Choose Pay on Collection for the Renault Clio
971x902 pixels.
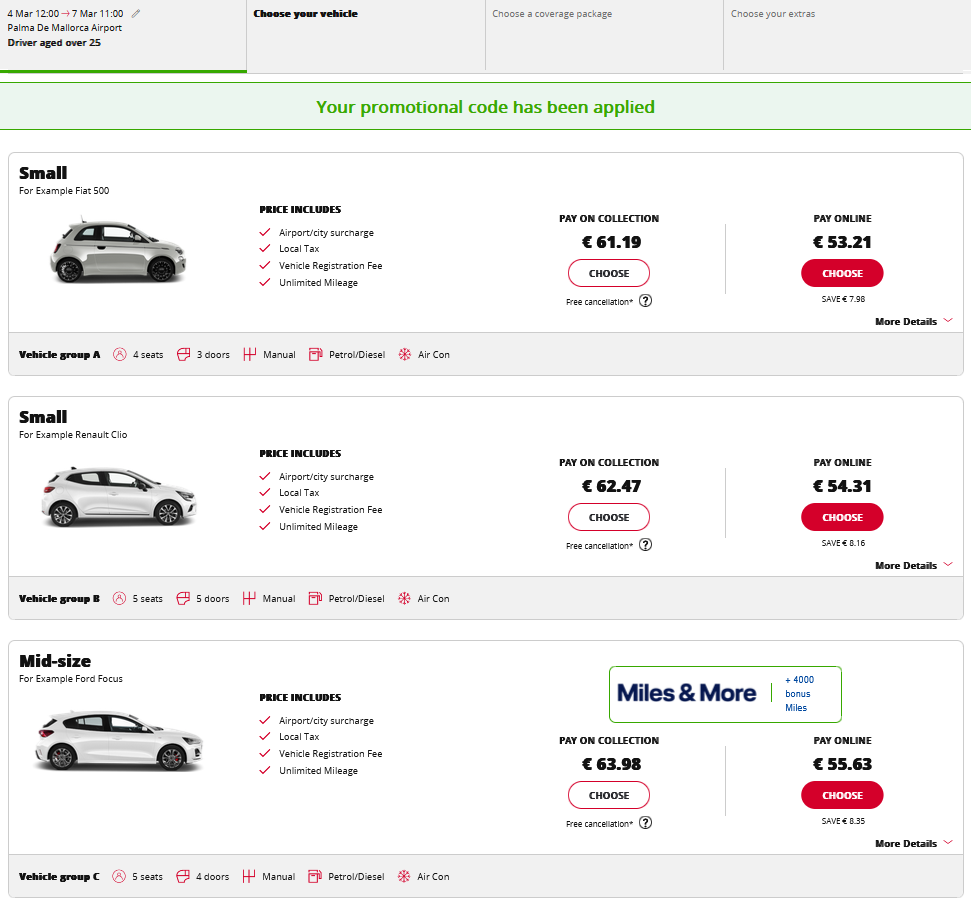click(609, 517)
